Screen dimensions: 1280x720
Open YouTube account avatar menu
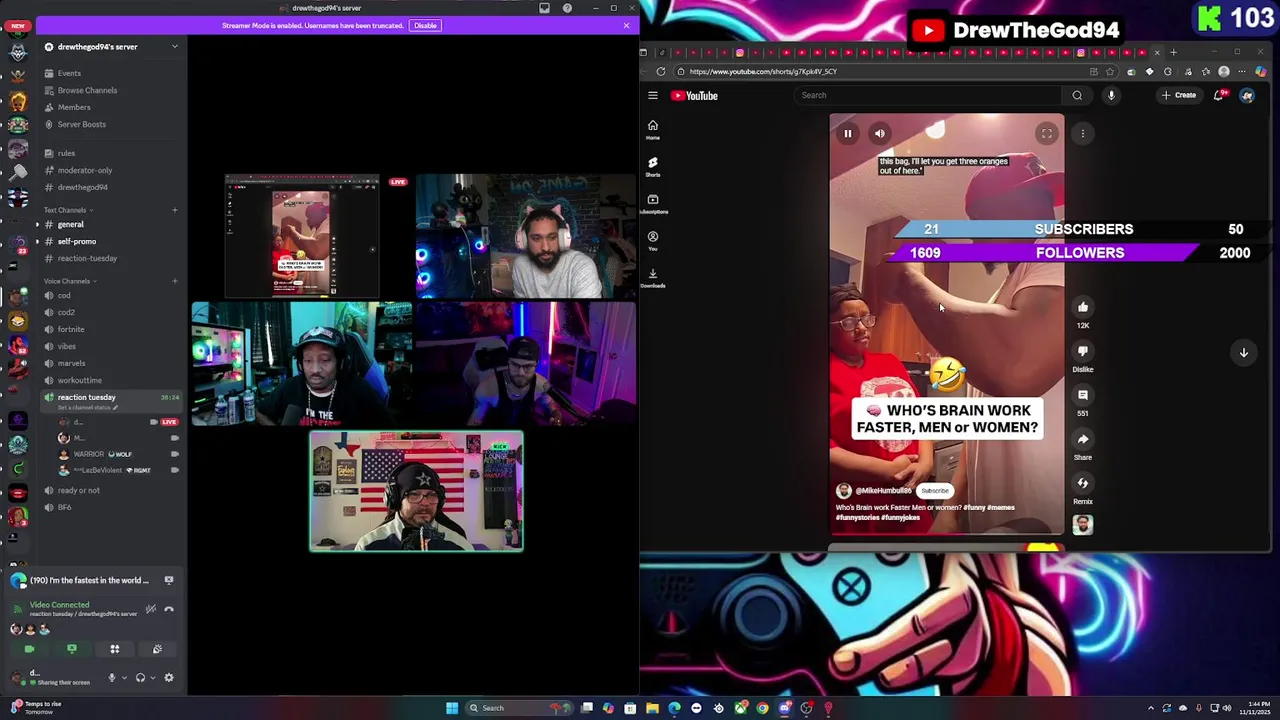click(1247, 96)
